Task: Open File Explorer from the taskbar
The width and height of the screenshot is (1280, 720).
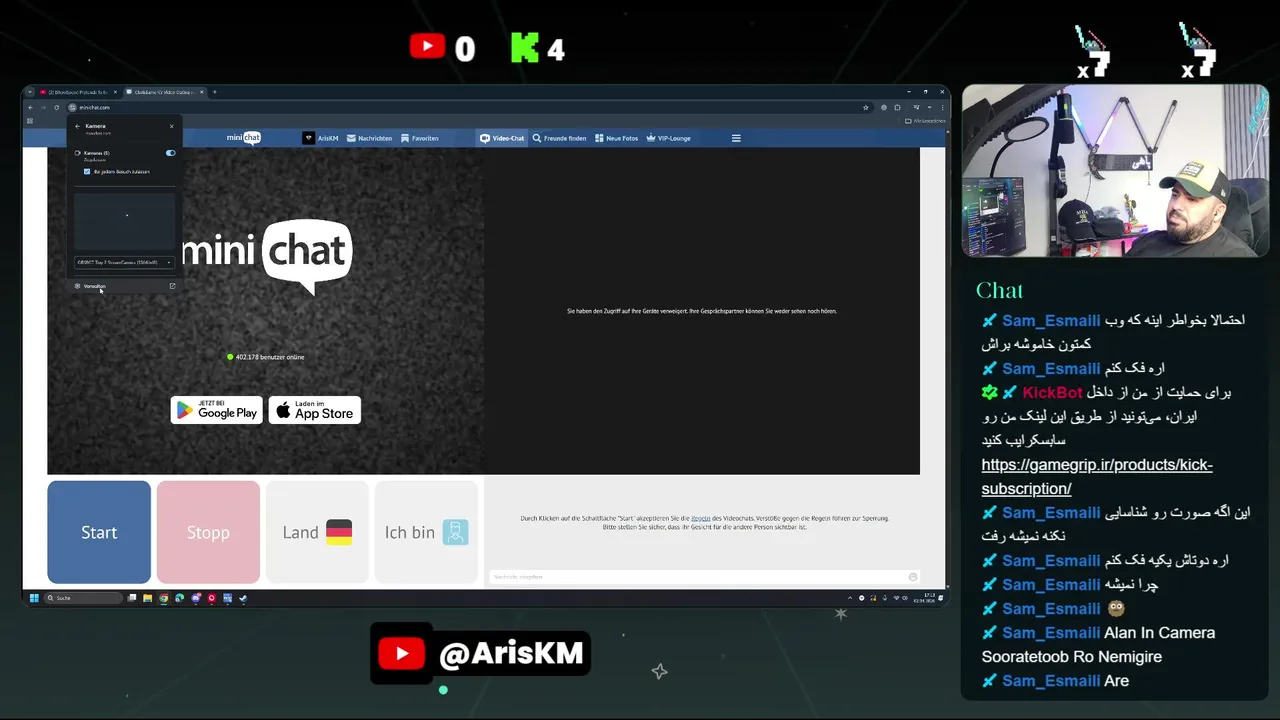Action: pos(147,598)
